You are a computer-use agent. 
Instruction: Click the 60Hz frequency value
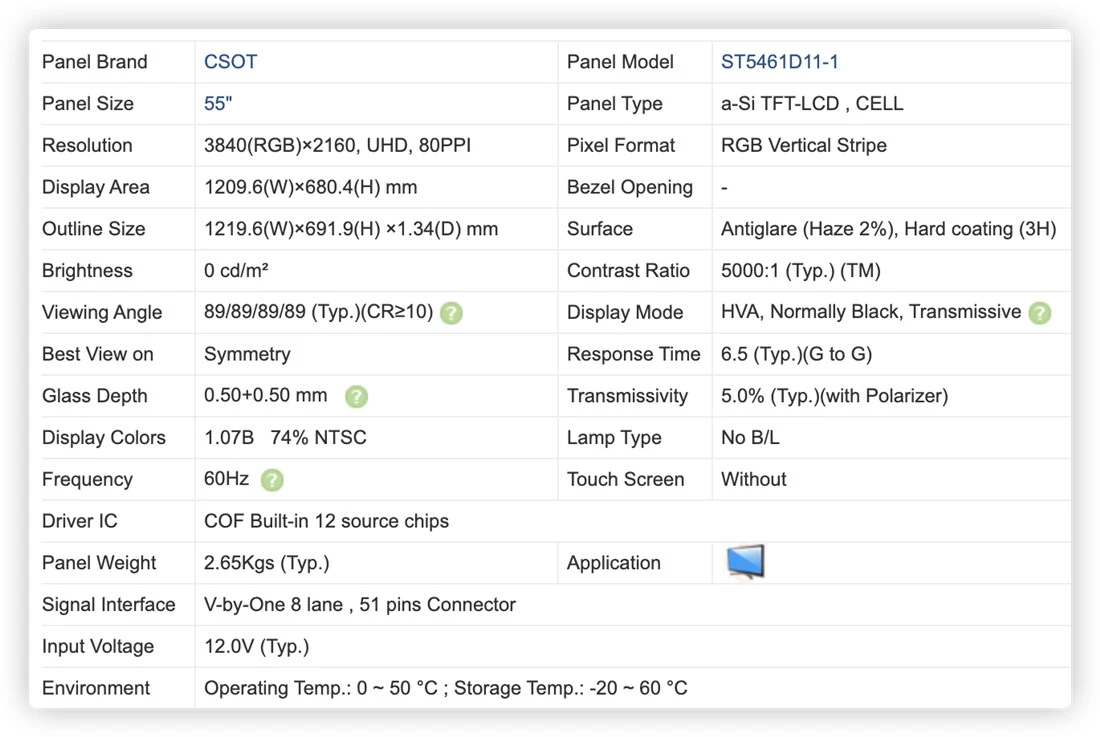(226, 479)
